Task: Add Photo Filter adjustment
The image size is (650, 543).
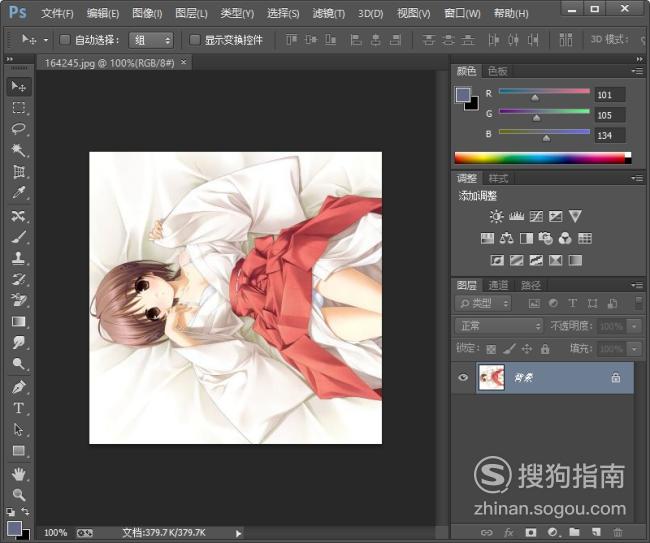Action: [x=546, y=238]
